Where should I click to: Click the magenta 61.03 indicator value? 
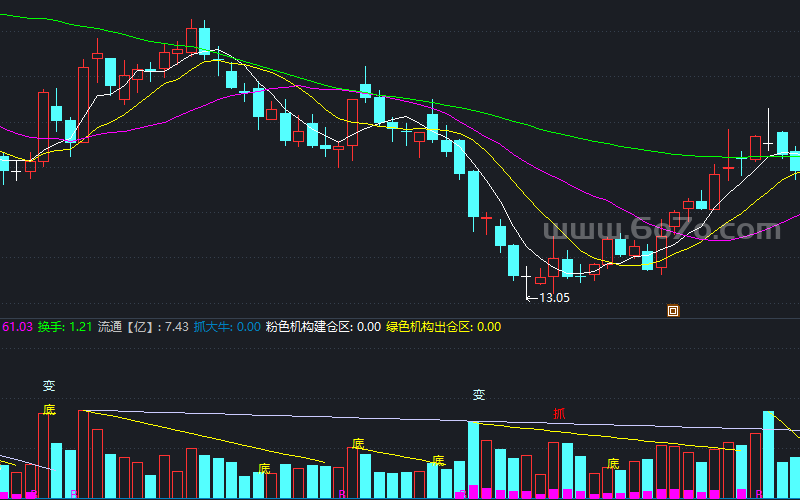coord(17,326)
